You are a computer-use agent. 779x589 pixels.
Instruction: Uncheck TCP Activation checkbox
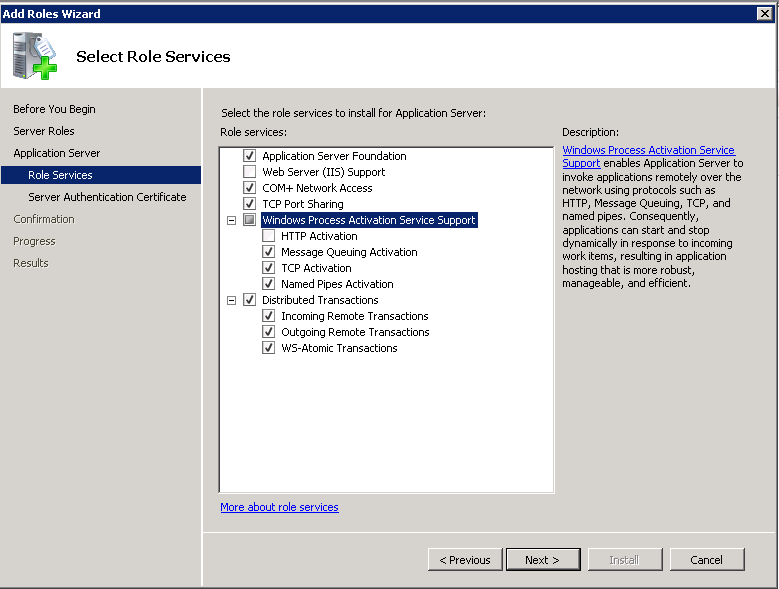click(268, 268)
